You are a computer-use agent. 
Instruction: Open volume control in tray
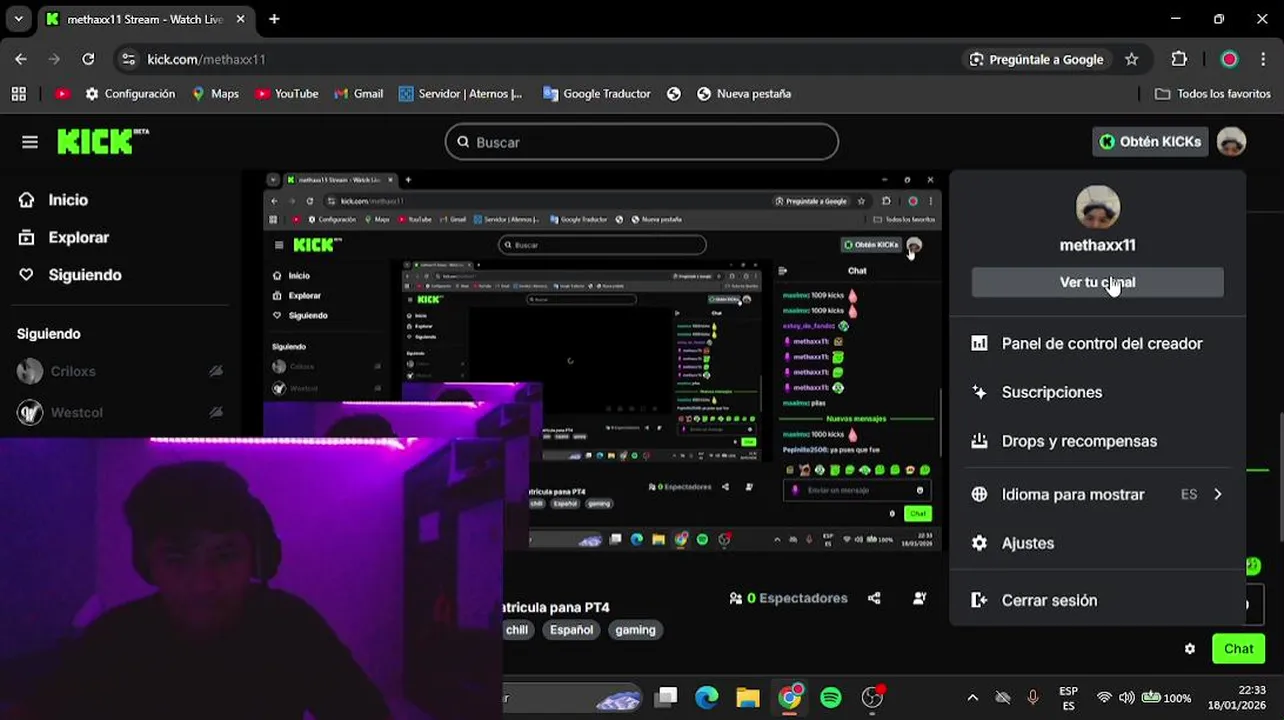point(1127,698)
